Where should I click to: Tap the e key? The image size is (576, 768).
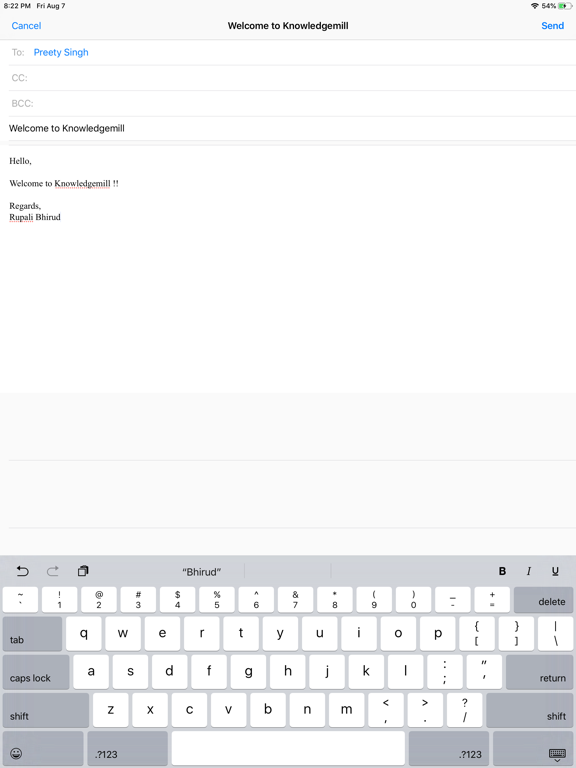162,633
